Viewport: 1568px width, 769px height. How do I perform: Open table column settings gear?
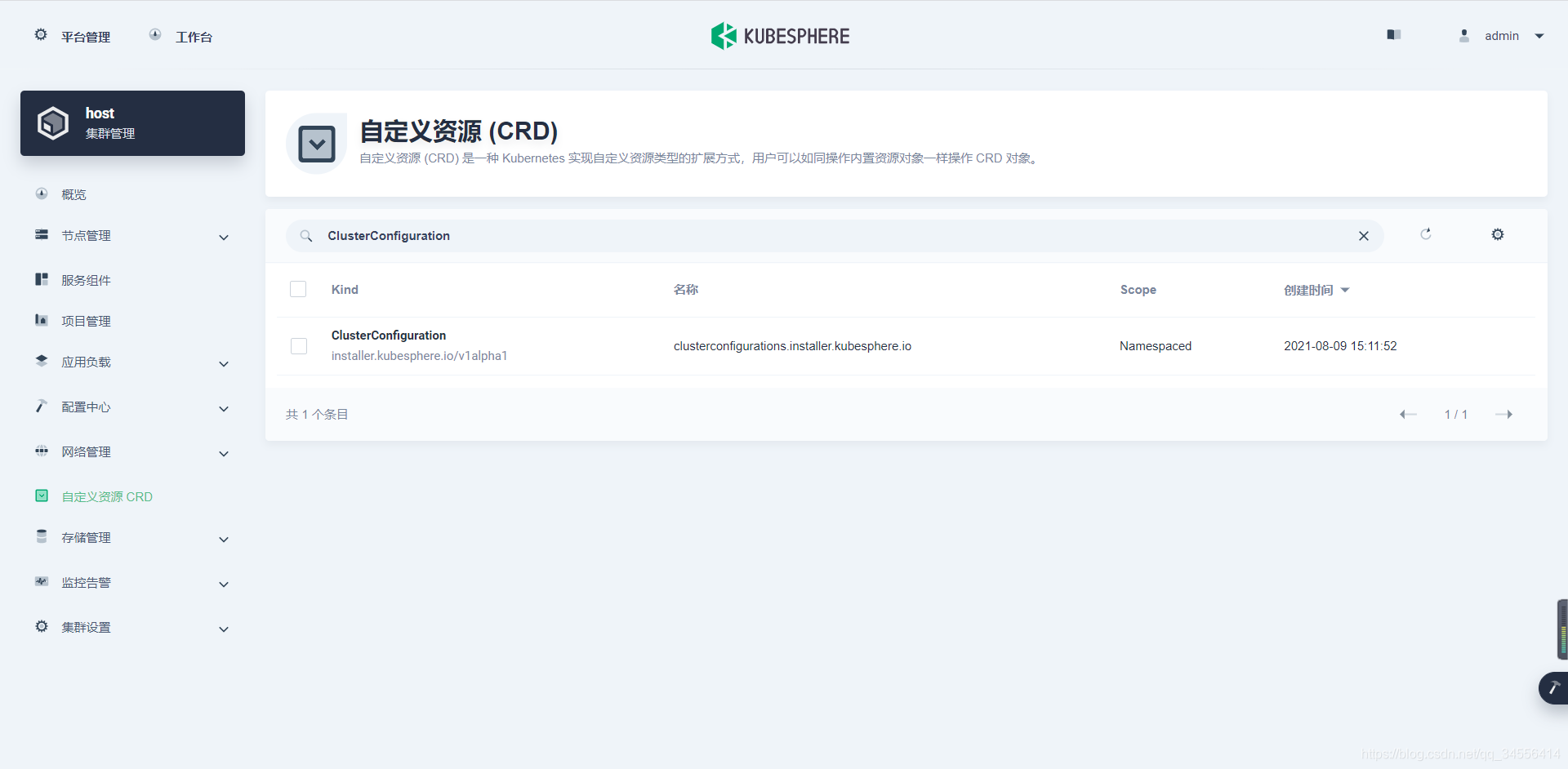pyautogui.click(x=1498, y=234)
